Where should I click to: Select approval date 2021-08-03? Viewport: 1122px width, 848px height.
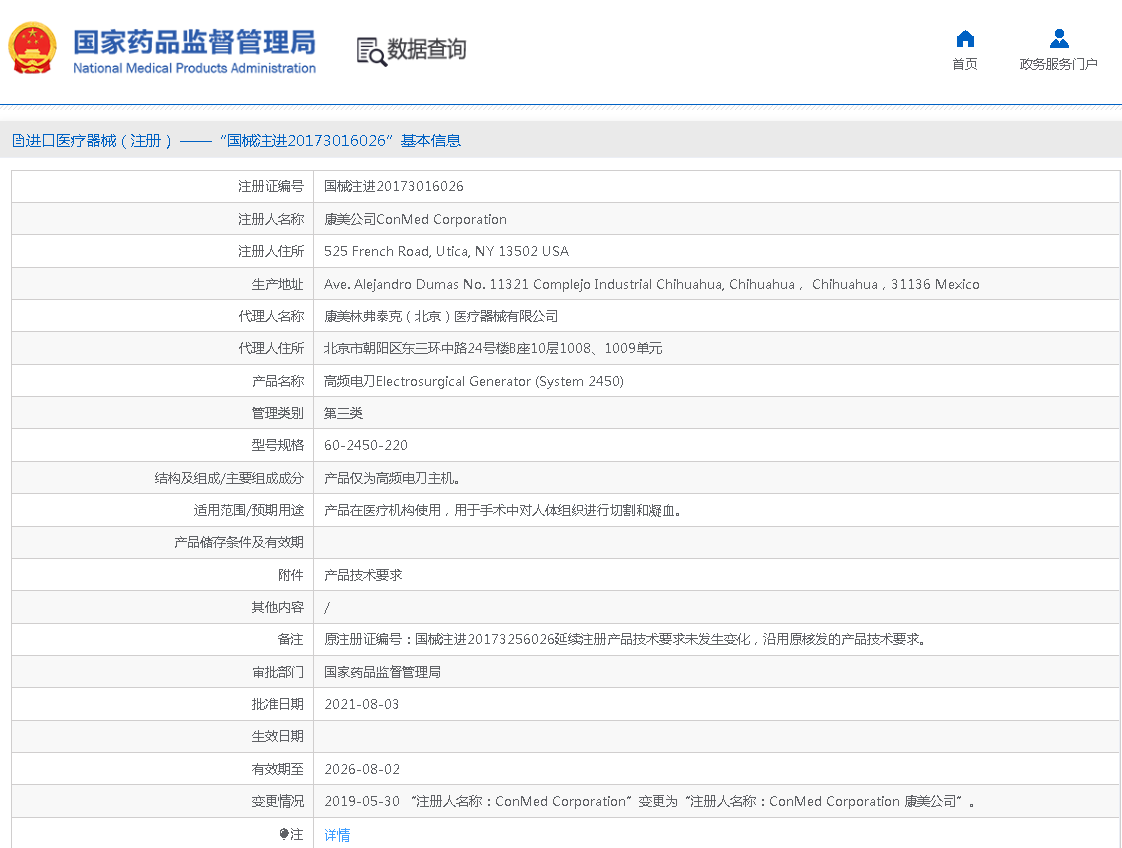pos(361,704)
